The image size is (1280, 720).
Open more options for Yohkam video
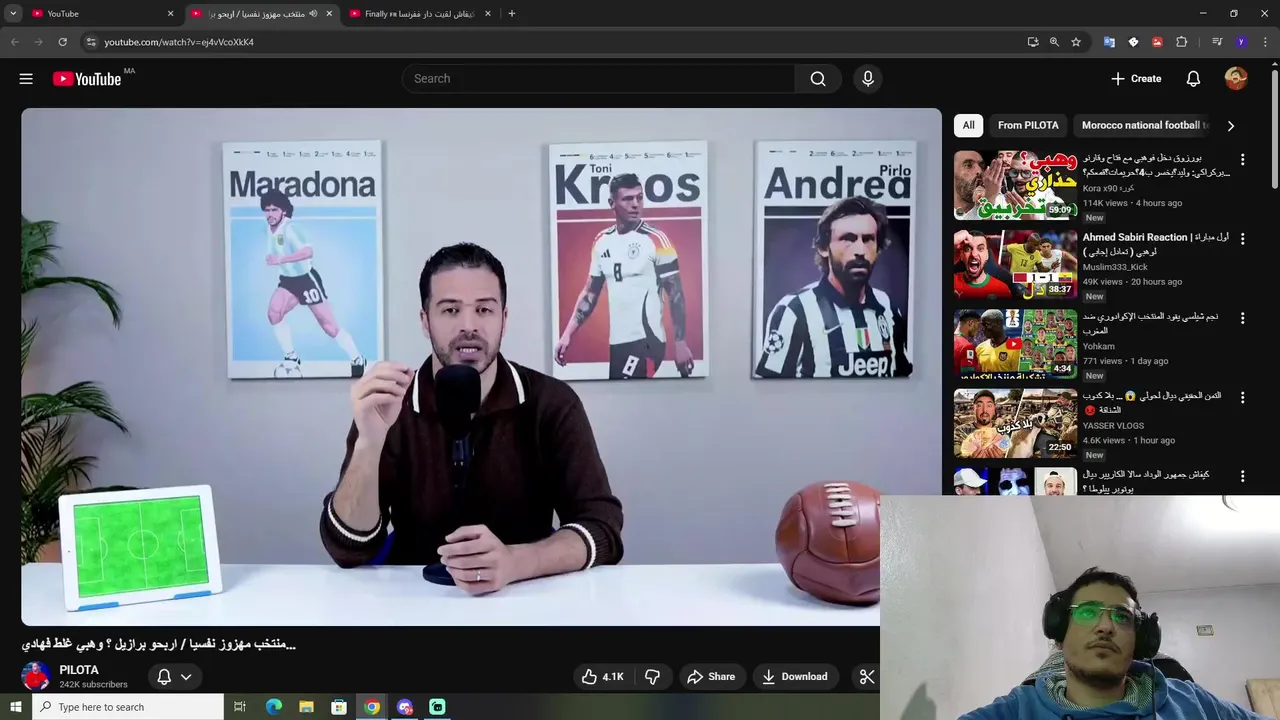click(1243, 318)
